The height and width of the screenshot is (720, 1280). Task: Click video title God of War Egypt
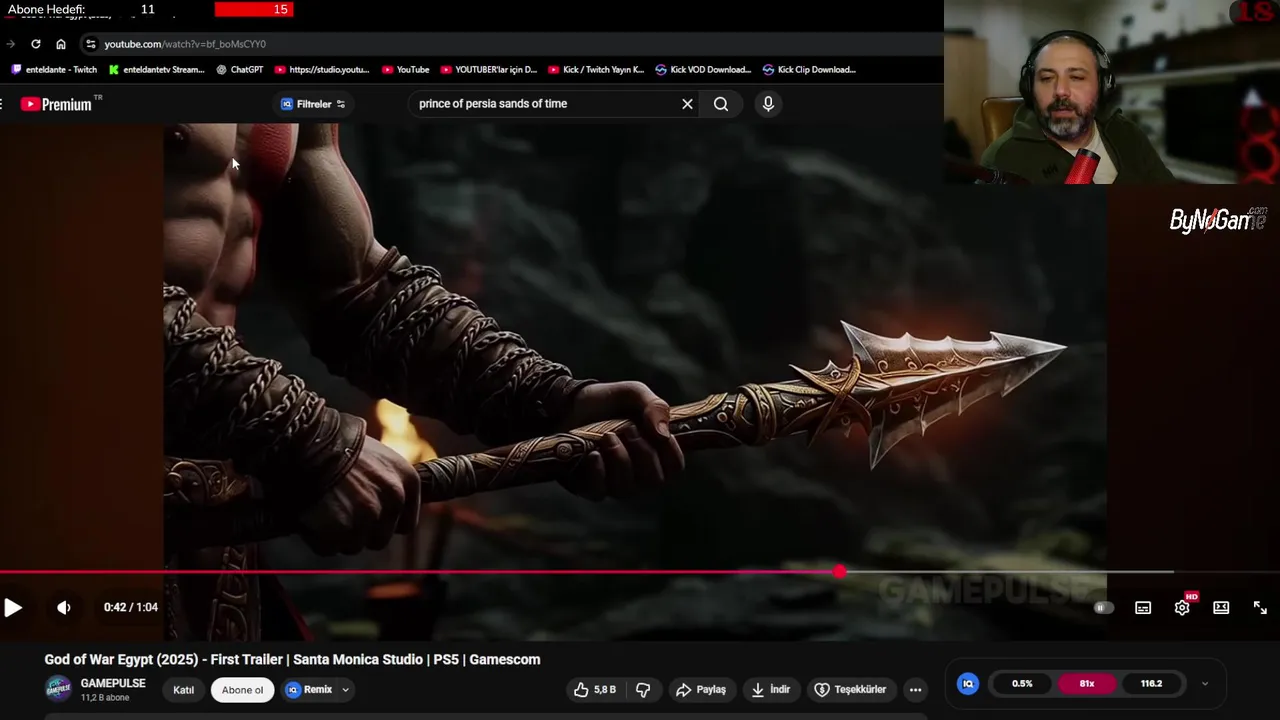click(292, 659)
